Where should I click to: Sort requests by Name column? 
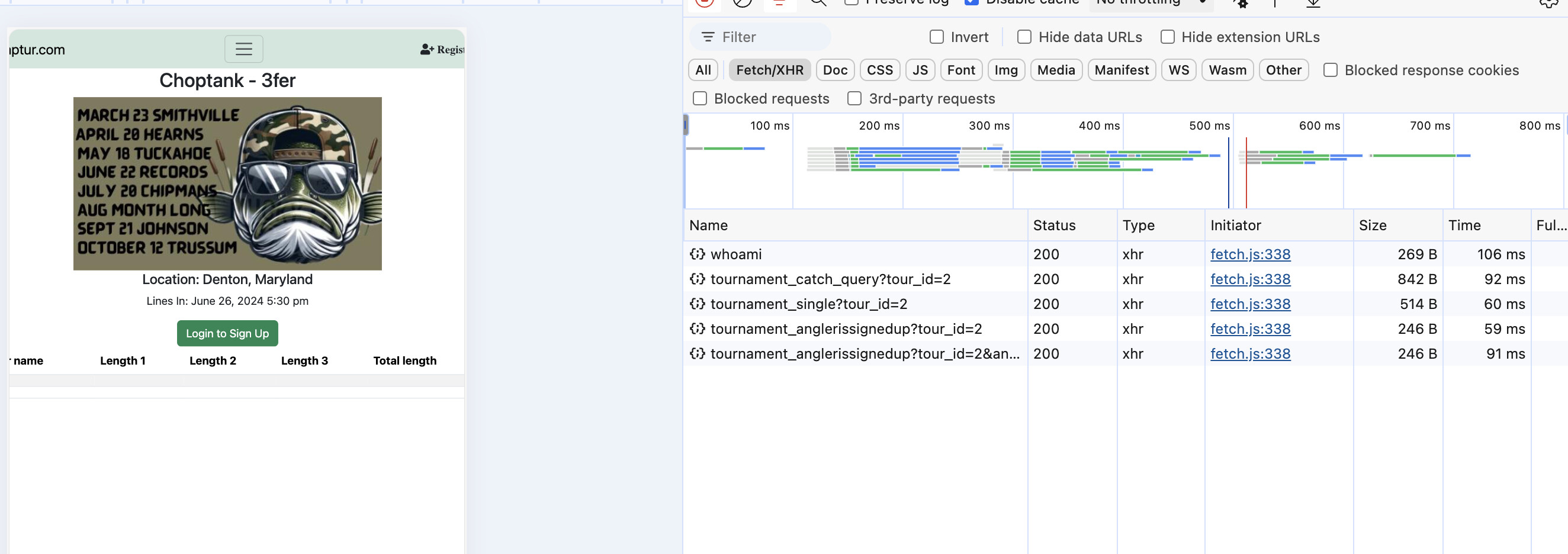[855, 226]
